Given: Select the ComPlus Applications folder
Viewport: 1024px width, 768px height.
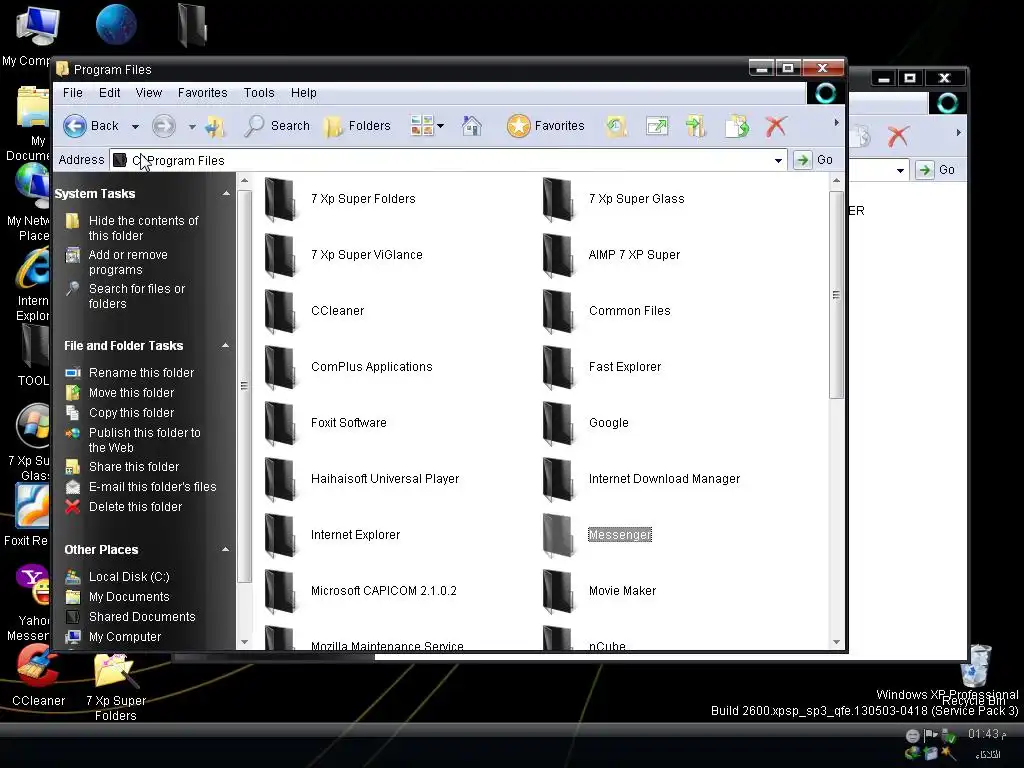Looking at the screenshot, I should [x=348, y=367].
